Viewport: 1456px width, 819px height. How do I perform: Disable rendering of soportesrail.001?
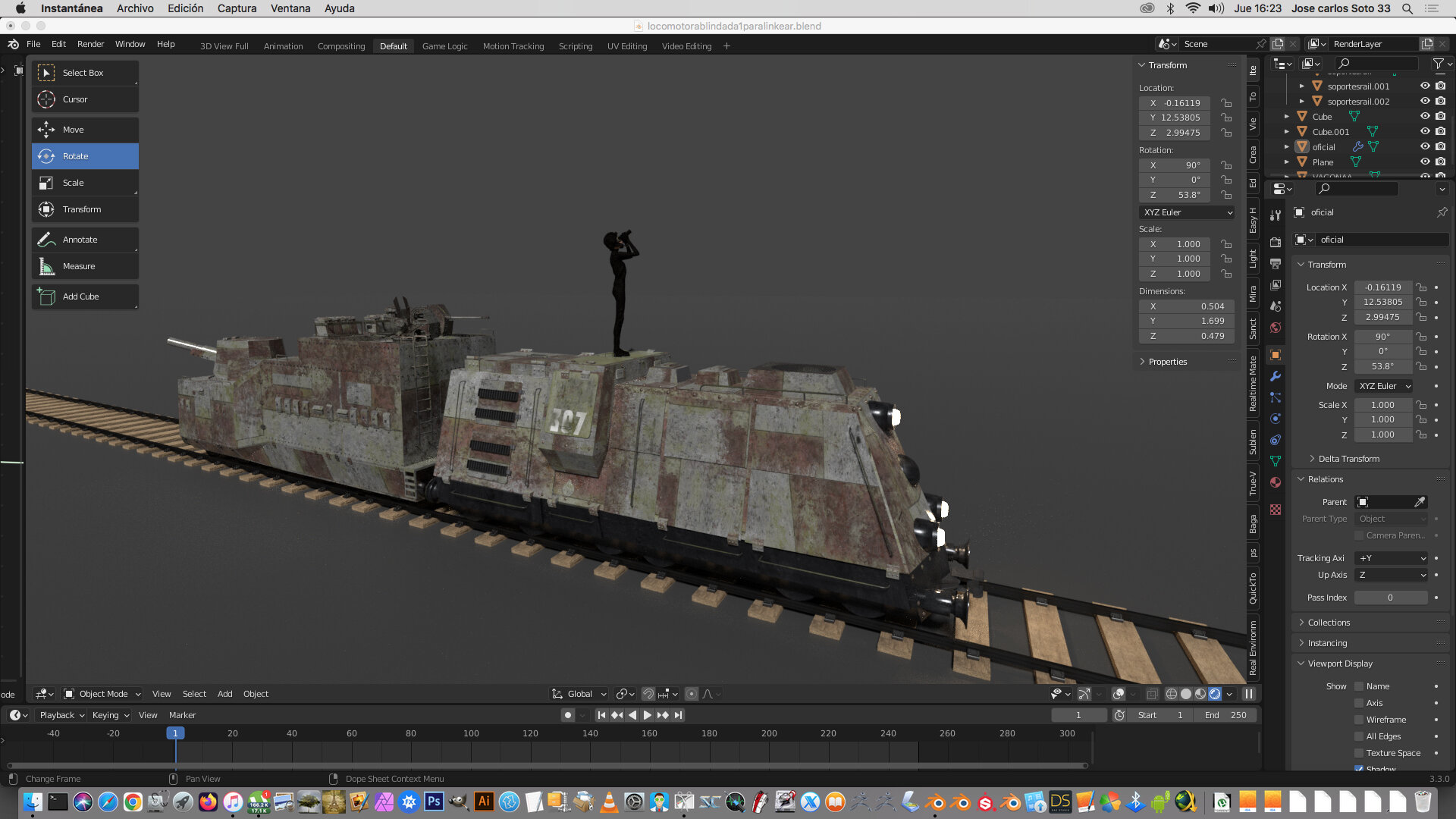(1440, 86)
